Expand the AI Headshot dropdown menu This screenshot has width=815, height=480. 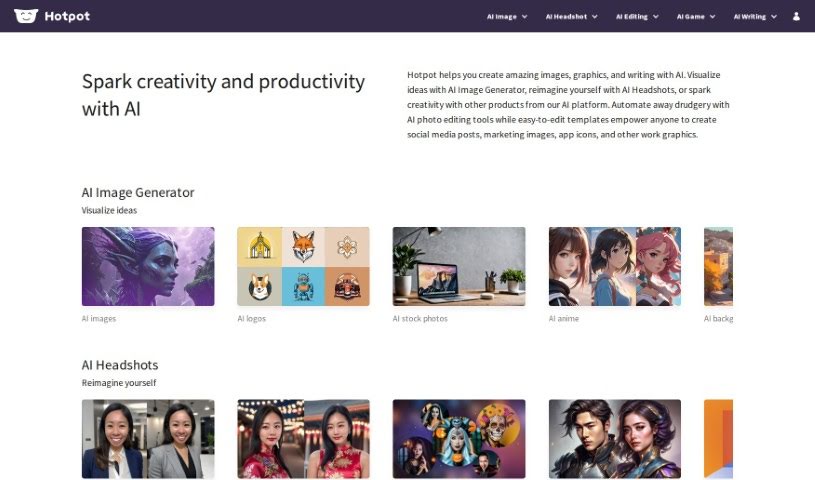coord(571,17)
